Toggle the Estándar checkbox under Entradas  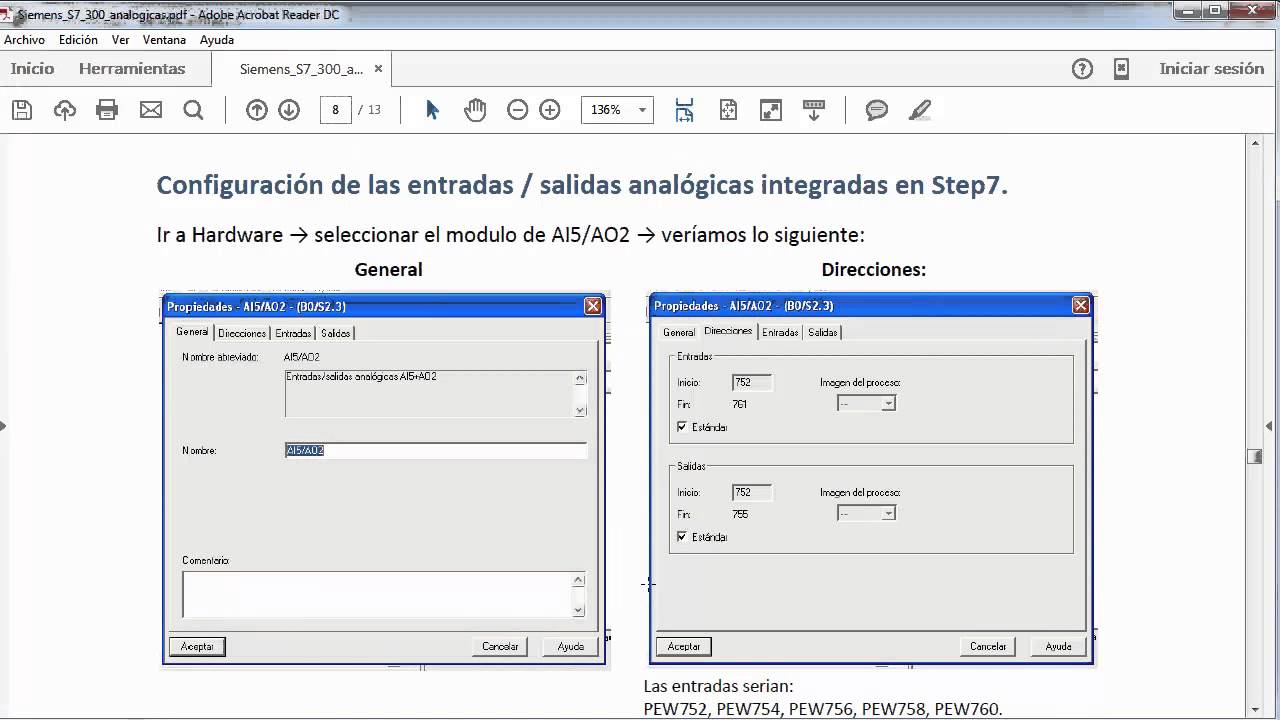682,427
